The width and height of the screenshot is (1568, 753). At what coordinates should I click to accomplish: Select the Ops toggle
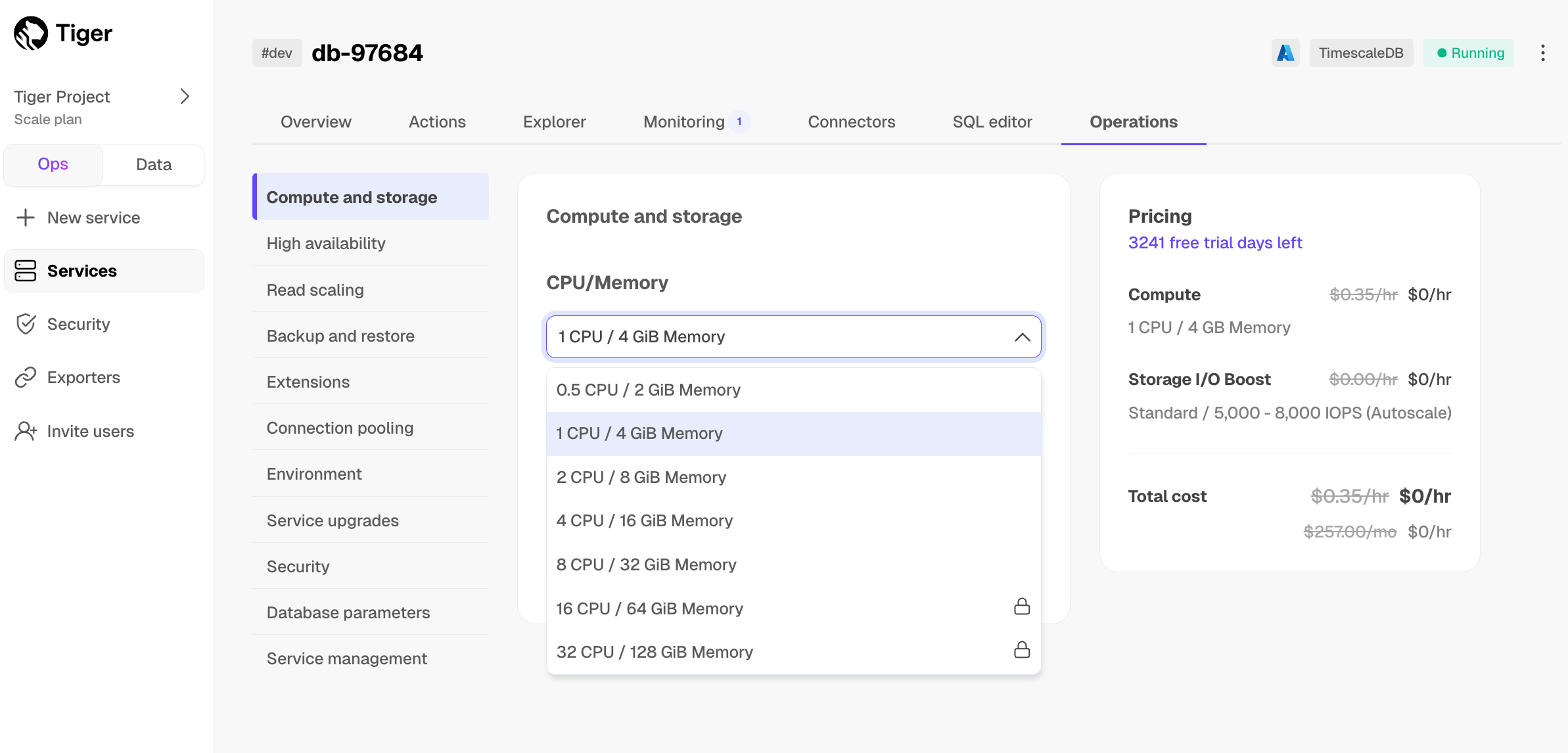[53, 164]
